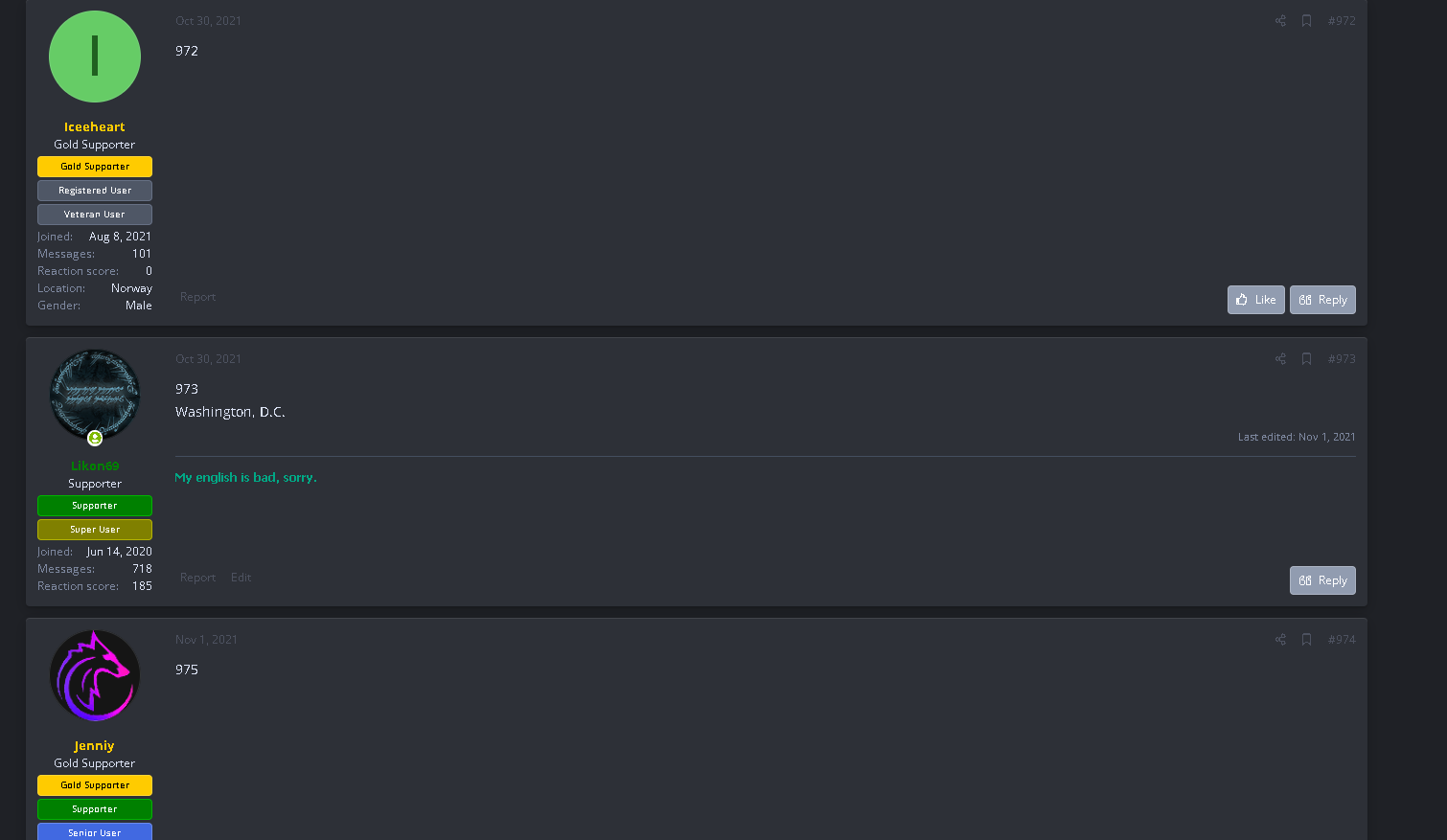The width and height of the screenshot is (1447, 840).
Task: Edit the Washington, D.C. post
Action: pos(241,578)
